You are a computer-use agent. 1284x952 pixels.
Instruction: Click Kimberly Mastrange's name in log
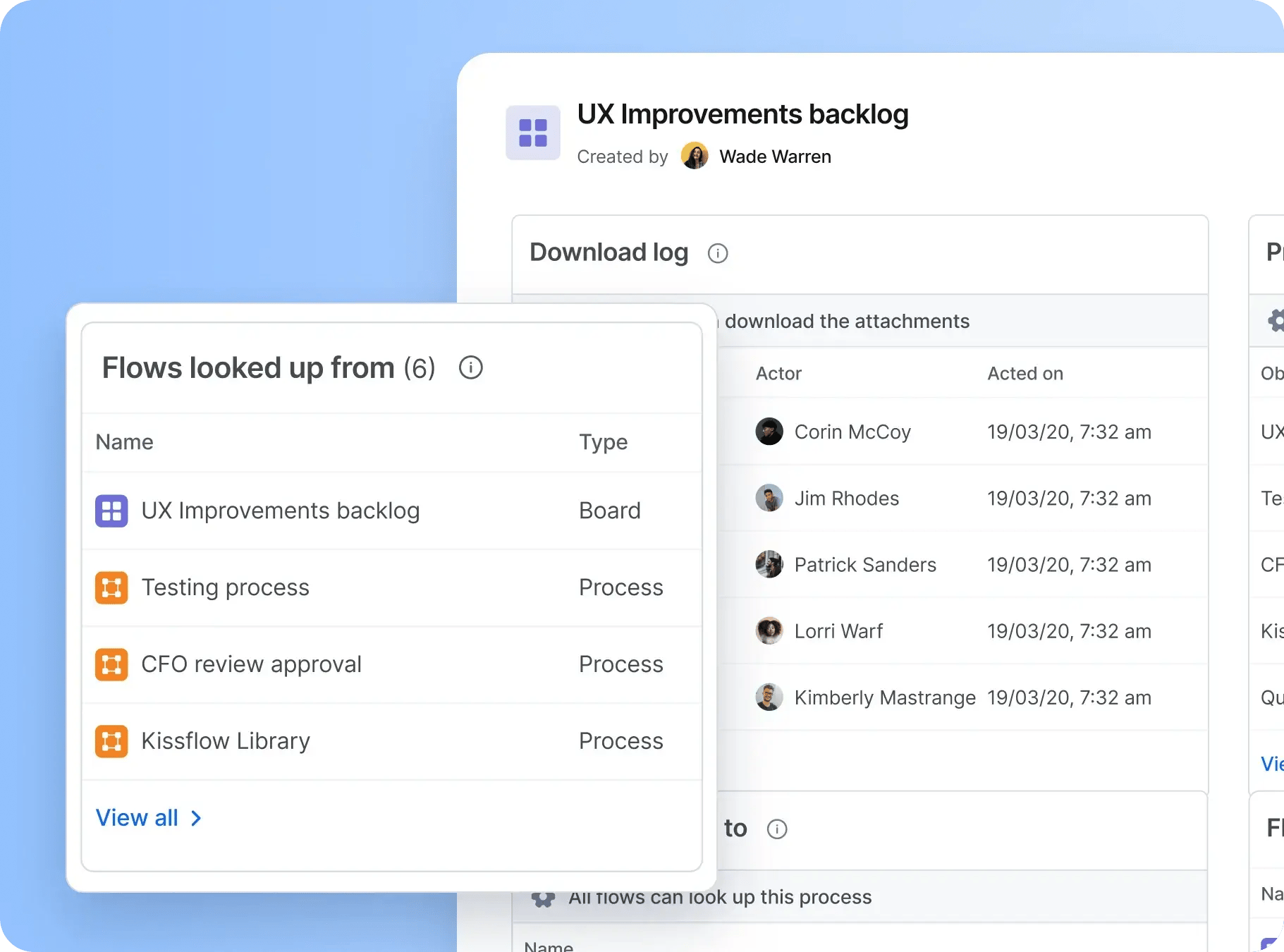(x=885, y=697)
